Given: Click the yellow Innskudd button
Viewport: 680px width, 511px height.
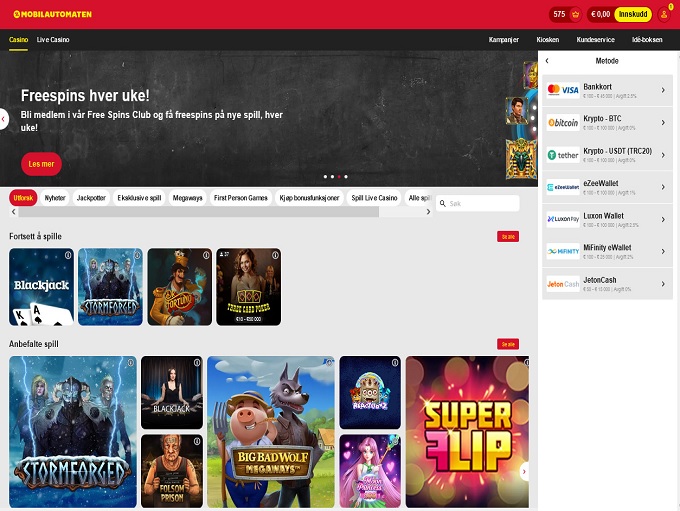Looking at the screenshot, I should (633, 14).
